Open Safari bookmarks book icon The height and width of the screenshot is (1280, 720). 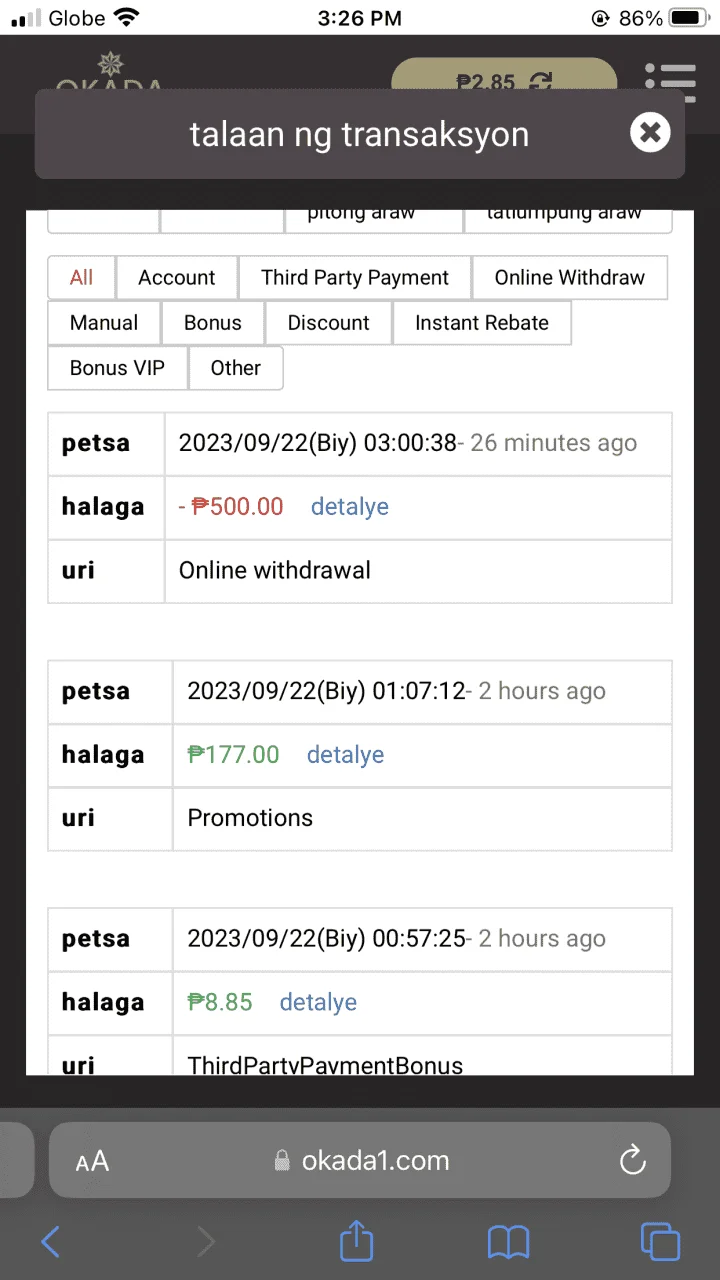508,1242
